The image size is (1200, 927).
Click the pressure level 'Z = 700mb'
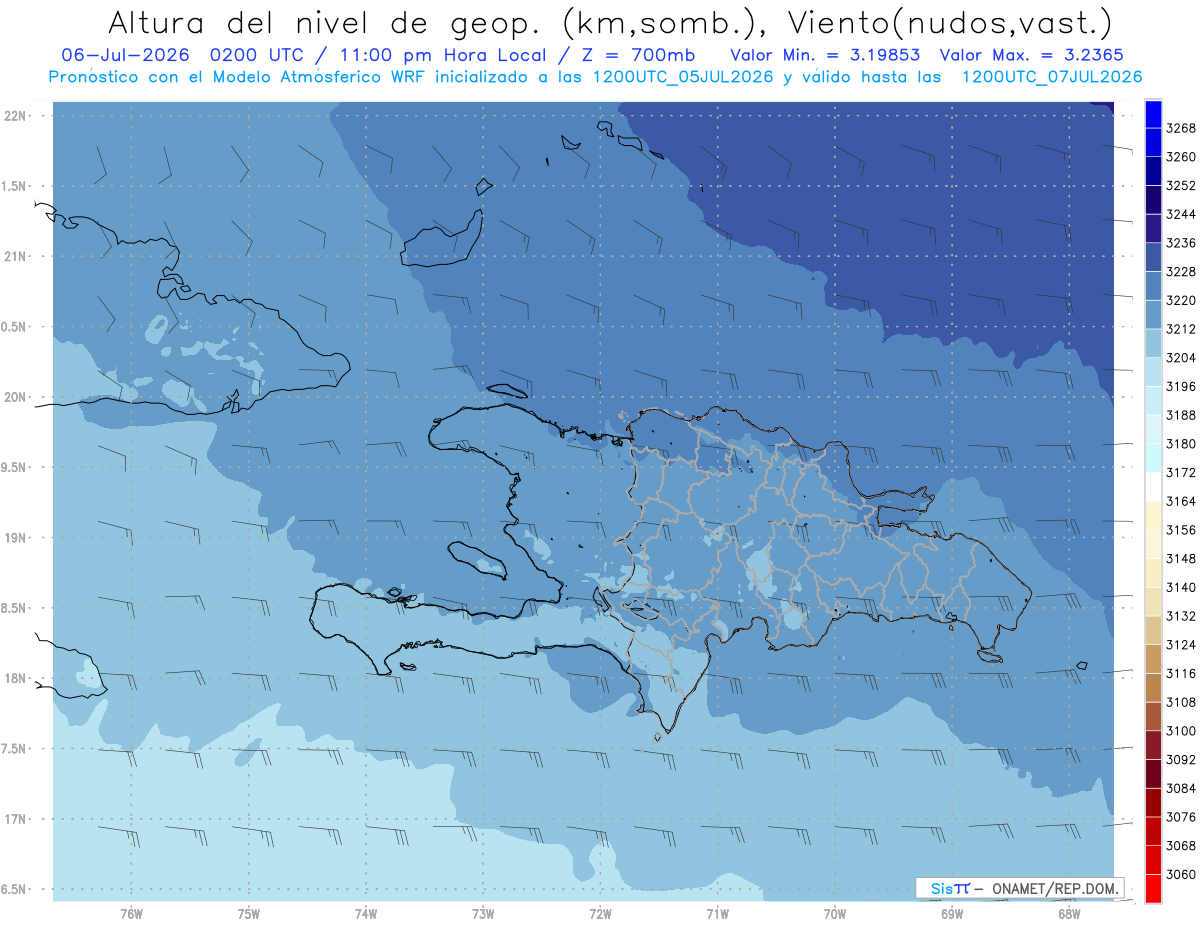(x=632, y=55)
